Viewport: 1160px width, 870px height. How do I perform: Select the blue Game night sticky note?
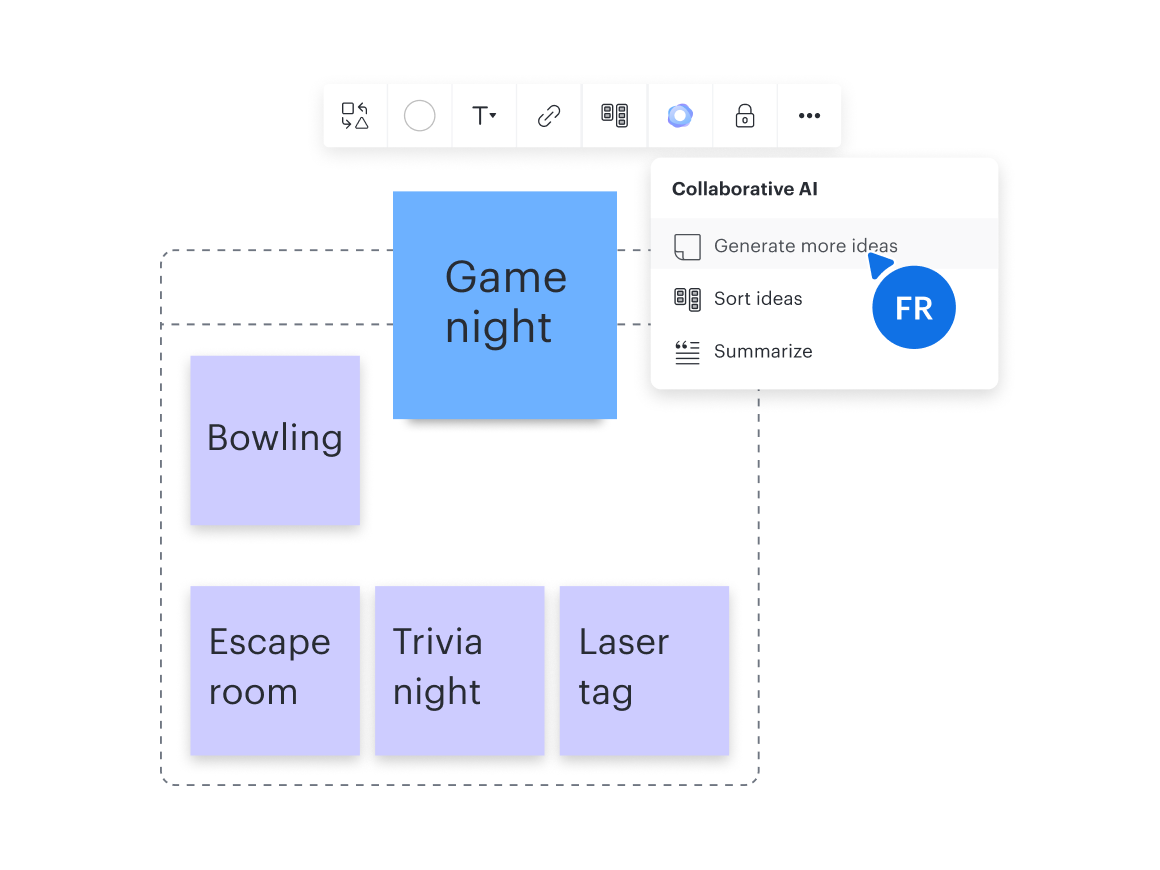(505, 304)
